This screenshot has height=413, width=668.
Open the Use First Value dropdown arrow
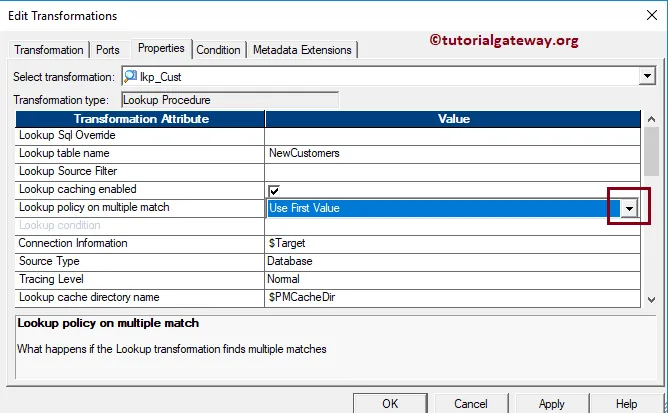coord(629,208)
